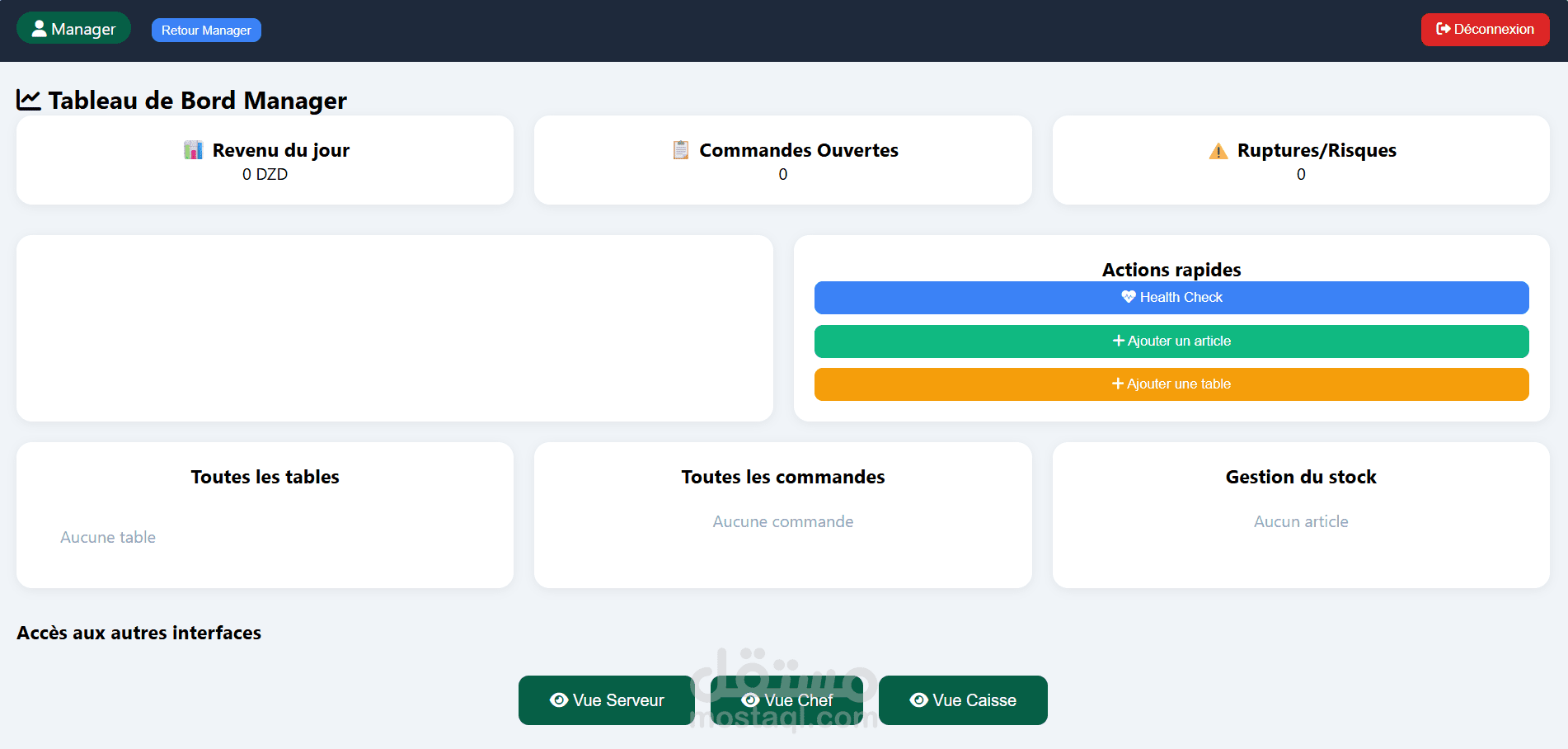Open the Vue Caisse interface
The height and width of the screenshot is (749, 1568).
click(963, 700)
